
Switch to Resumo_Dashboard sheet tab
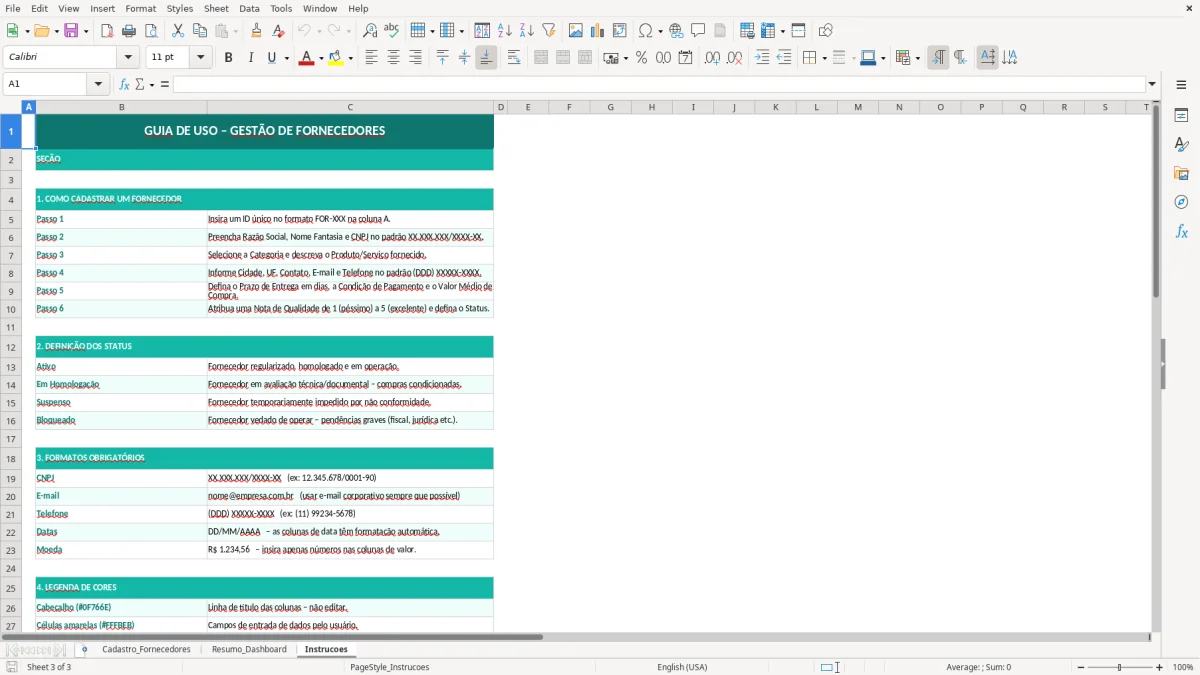click(x=249, y=649)
